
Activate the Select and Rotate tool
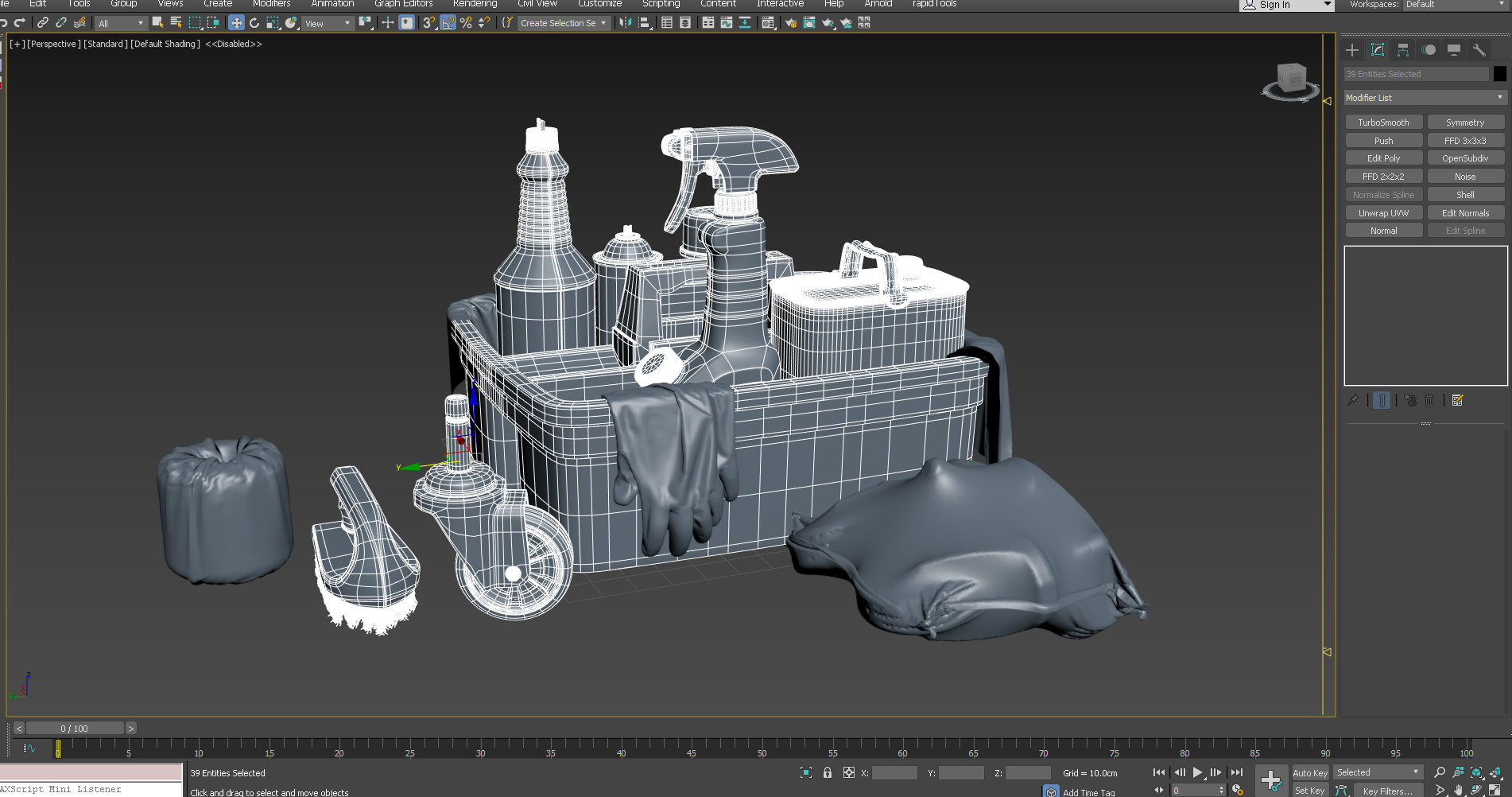point(254,23)
